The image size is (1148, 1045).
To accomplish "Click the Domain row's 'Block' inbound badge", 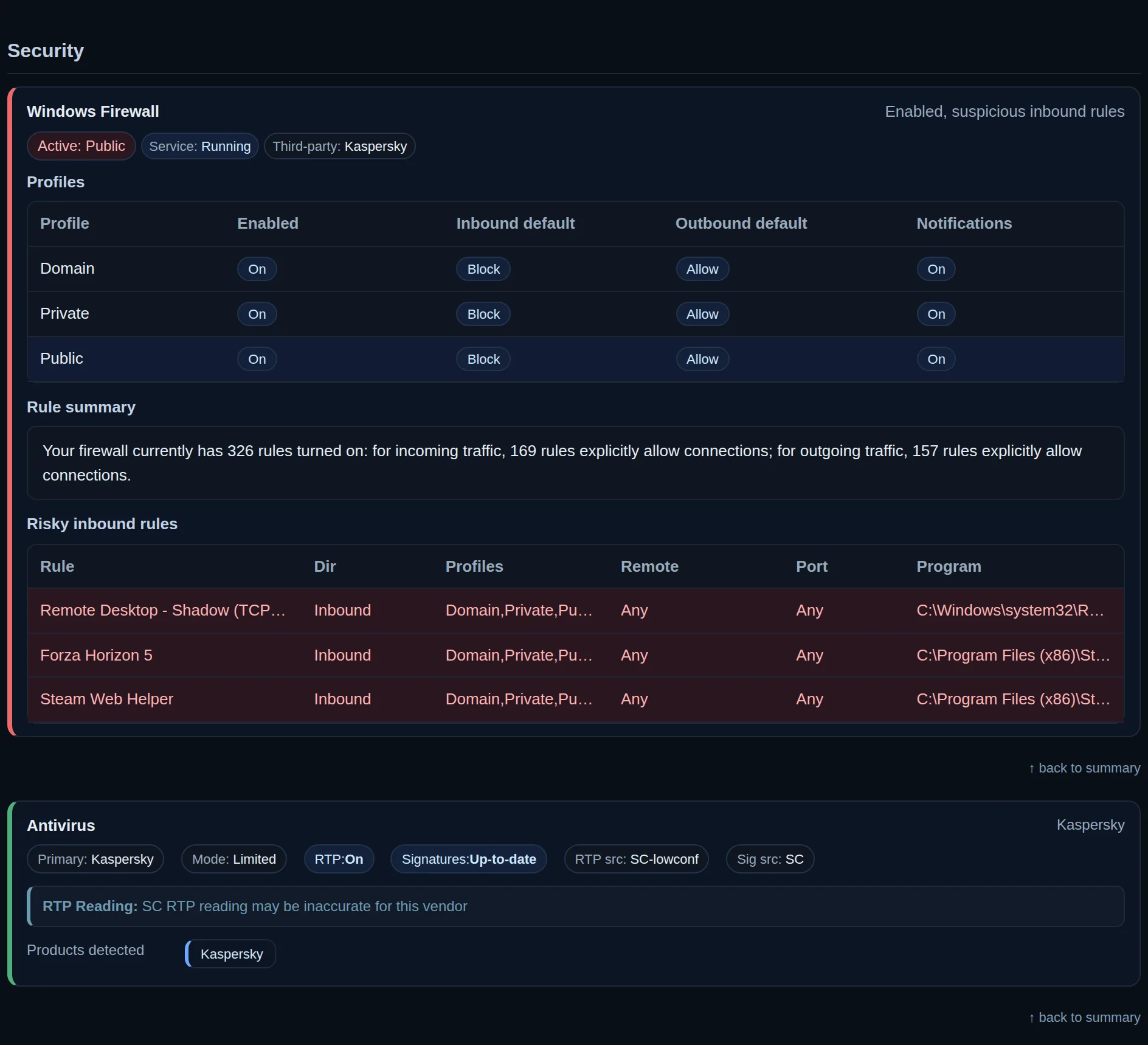I will [x=483, y=269].
